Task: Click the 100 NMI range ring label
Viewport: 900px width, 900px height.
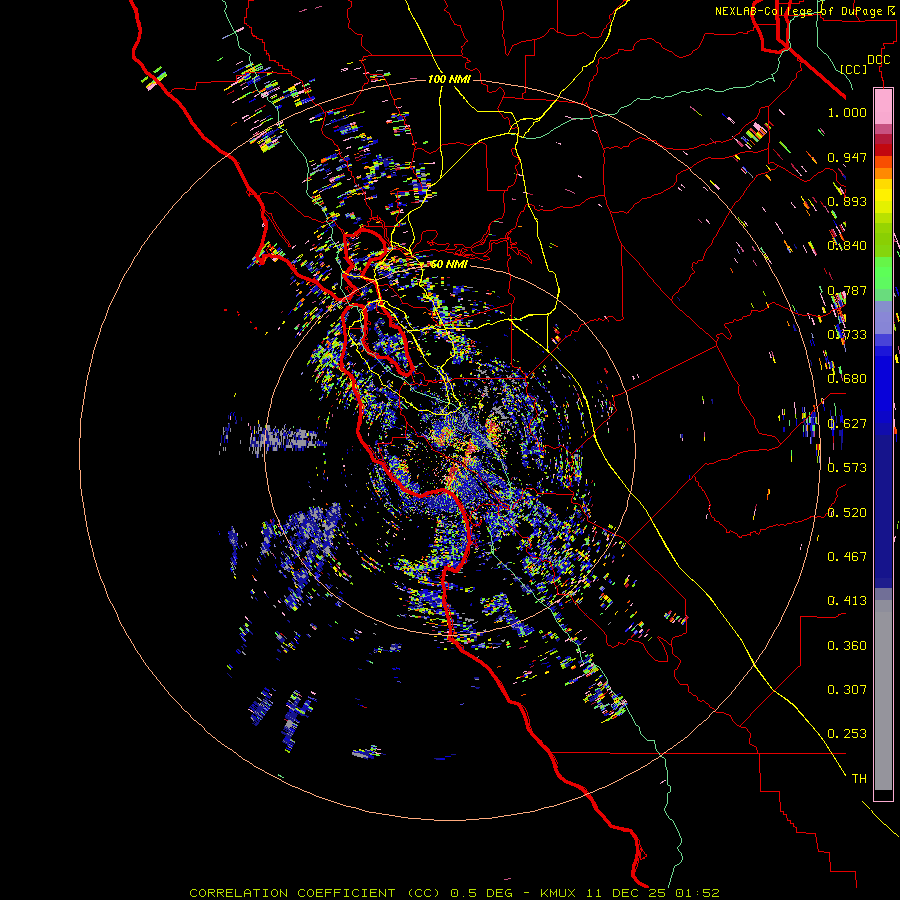Action: coord(449,79)
